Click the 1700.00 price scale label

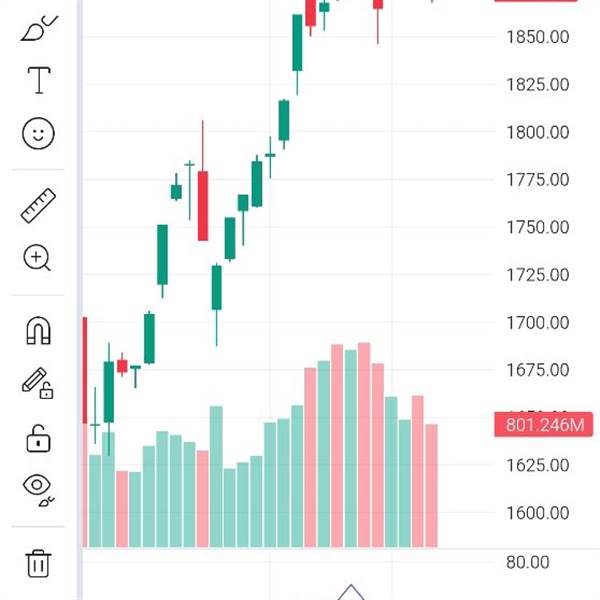coord(537,323)
